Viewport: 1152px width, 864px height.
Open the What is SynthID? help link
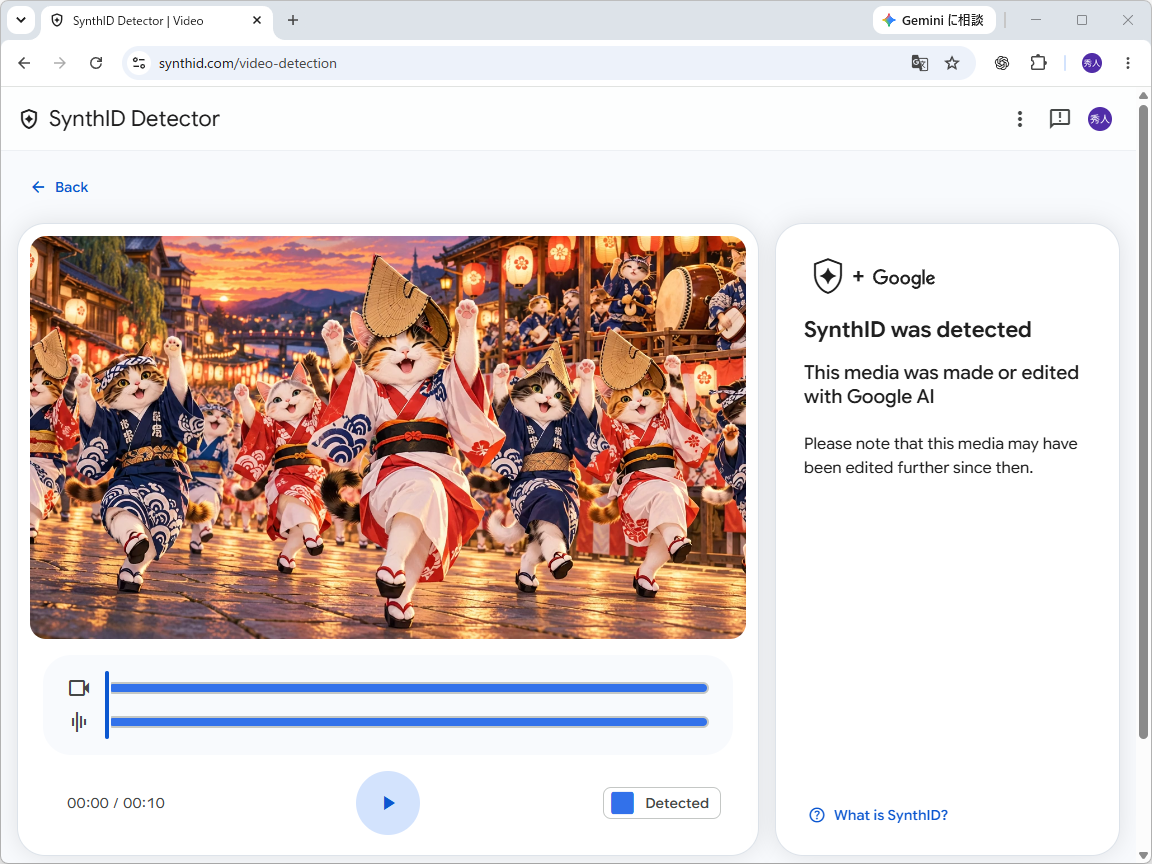pyautogui.click(x=879, y=816)
